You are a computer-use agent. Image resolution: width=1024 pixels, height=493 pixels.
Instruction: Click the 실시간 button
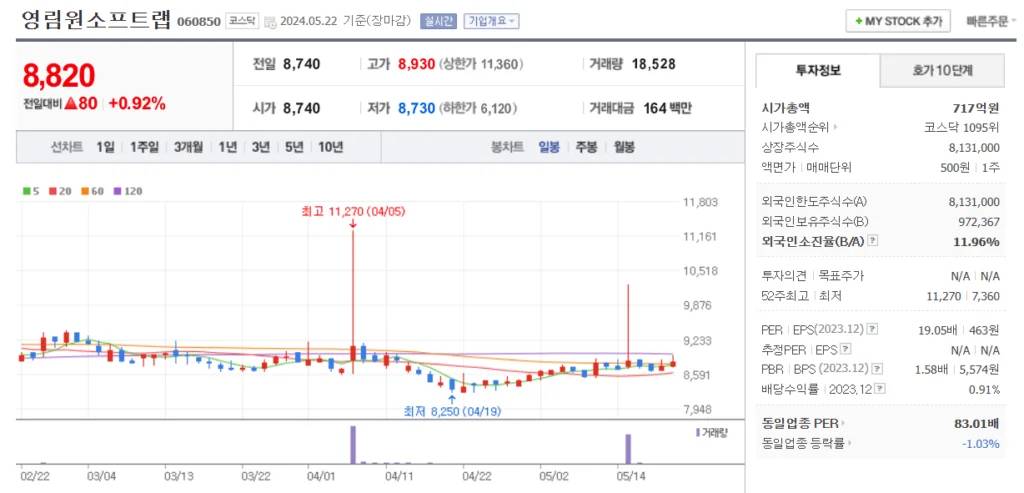pyautogui.click(x=438, y=21)
